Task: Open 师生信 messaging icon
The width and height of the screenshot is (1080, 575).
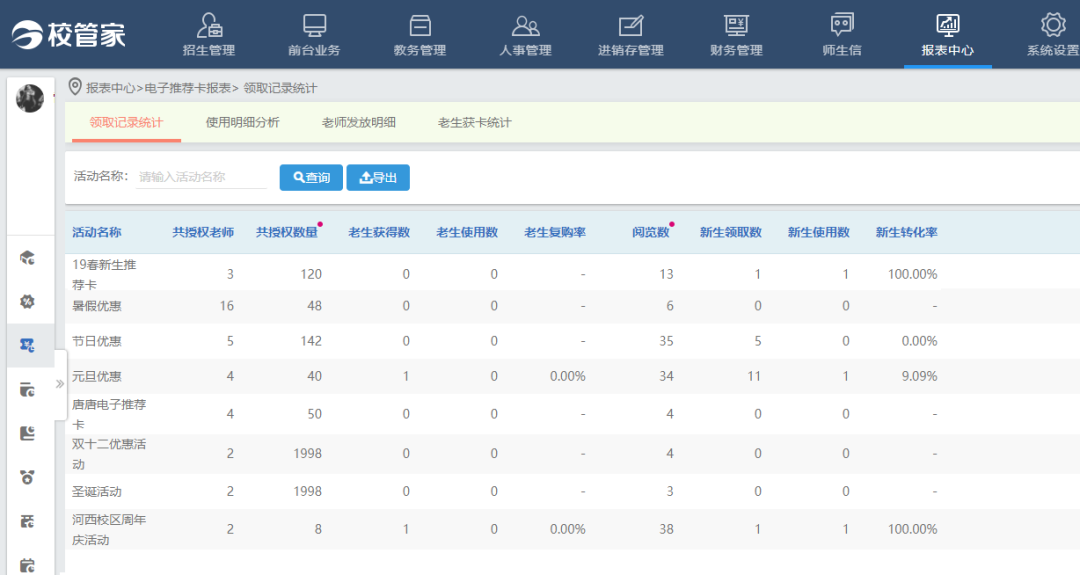Action: 842,26
